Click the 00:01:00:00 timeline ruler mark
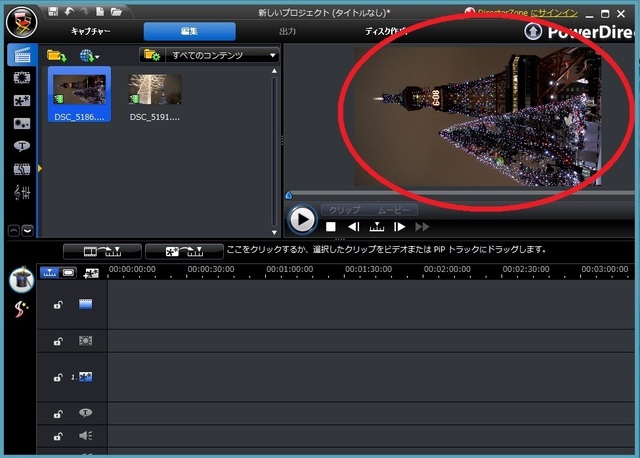Image resolution: width=640 pixels, height=458 pixels. pos(290,269)
